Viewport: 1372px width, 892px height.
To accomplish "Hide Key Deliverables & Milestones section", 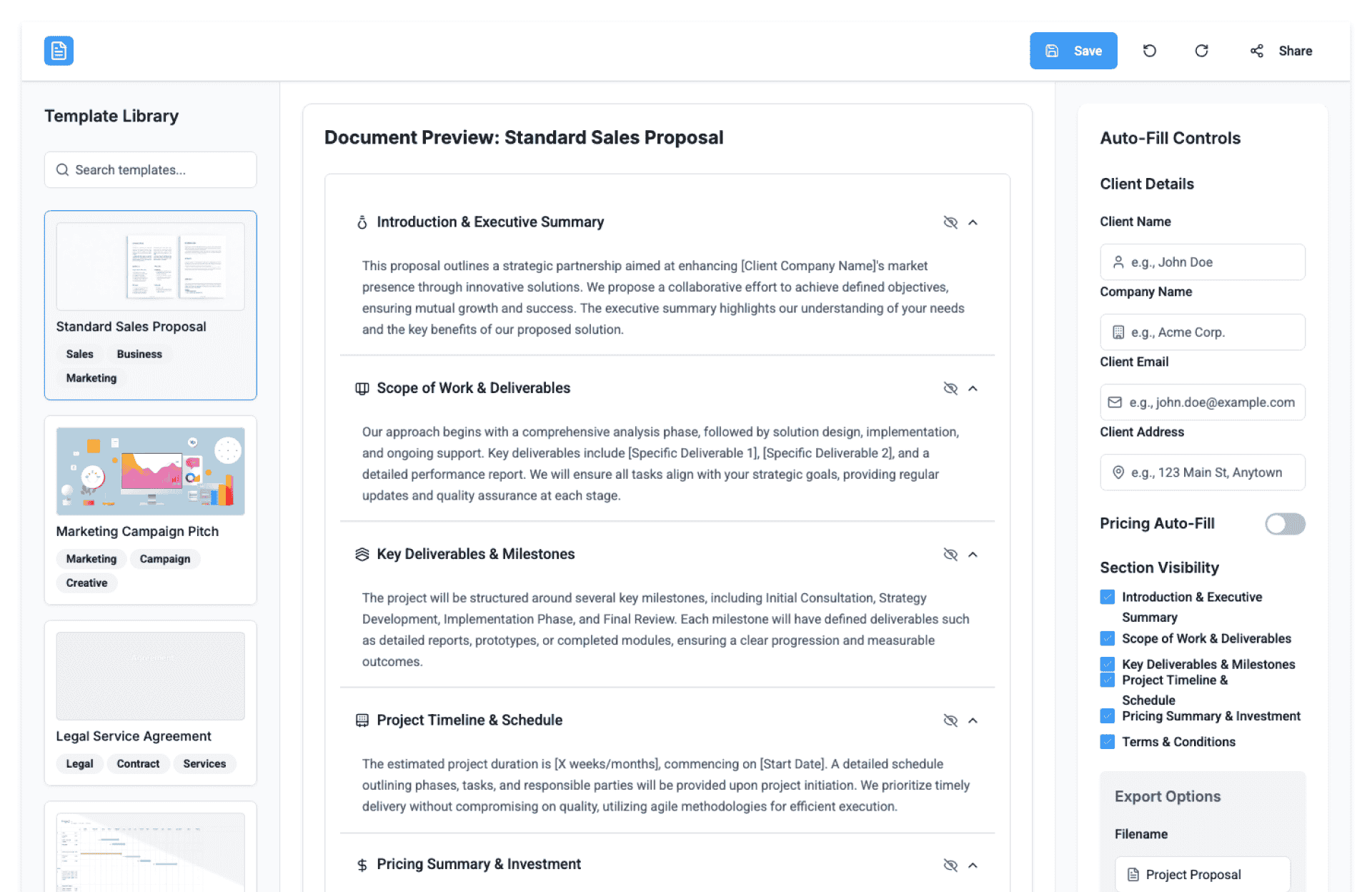I will point(950,555).
